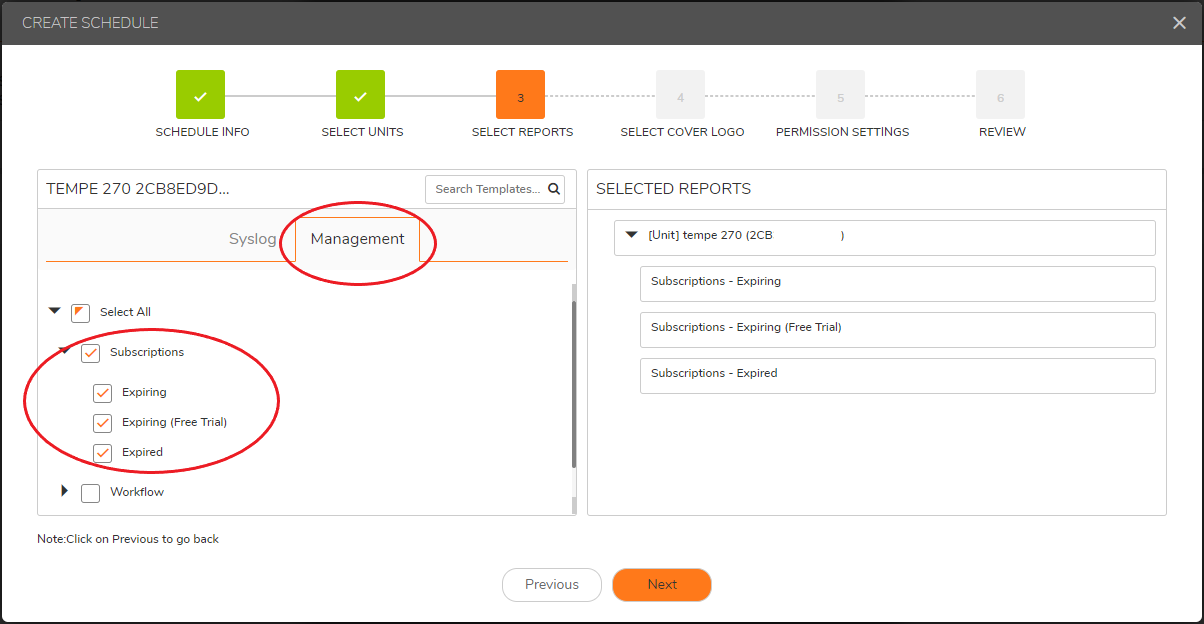Close the Create Schedule dialog

tap(1179, 23)
